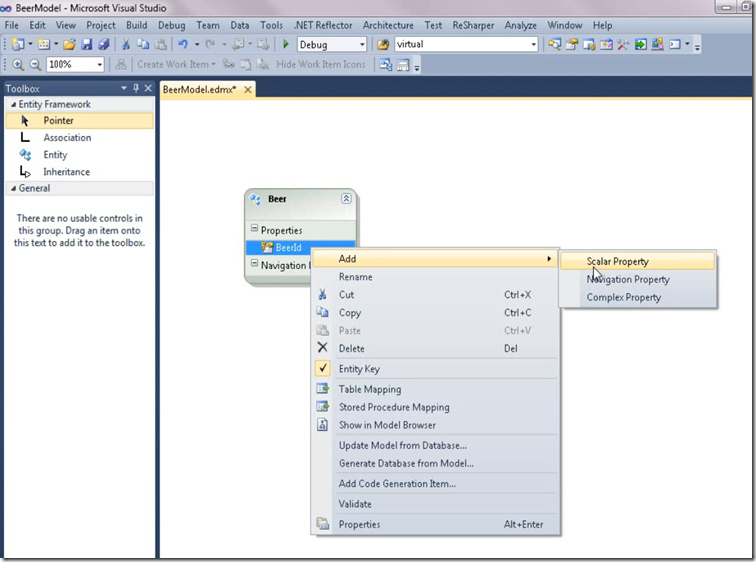This screenshot has width=756, height=562.
Task: Open the File menu
Action: [12, 25]
